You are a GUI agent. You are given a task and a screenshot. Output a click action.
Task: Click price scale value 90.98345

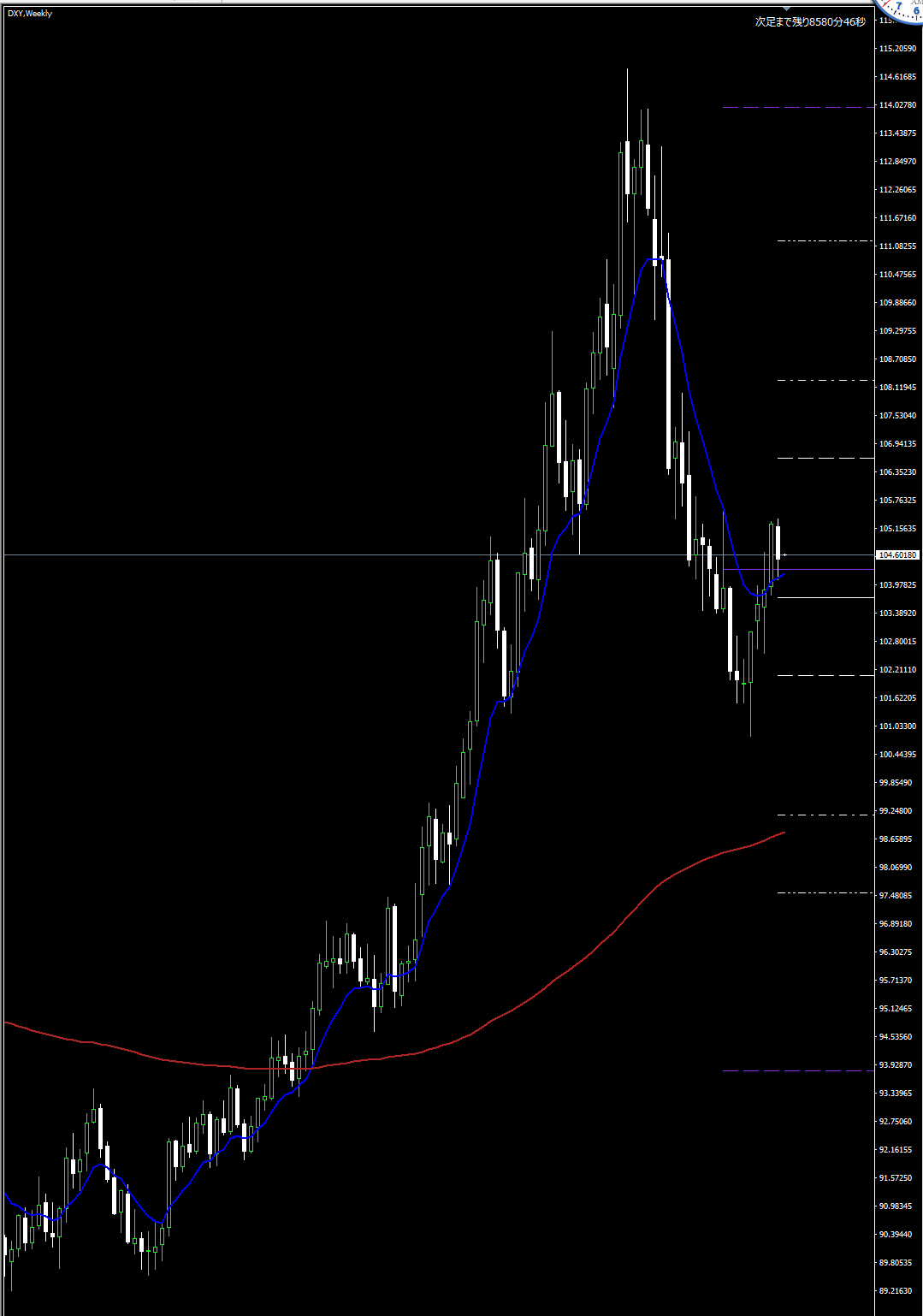point(896,1206)
